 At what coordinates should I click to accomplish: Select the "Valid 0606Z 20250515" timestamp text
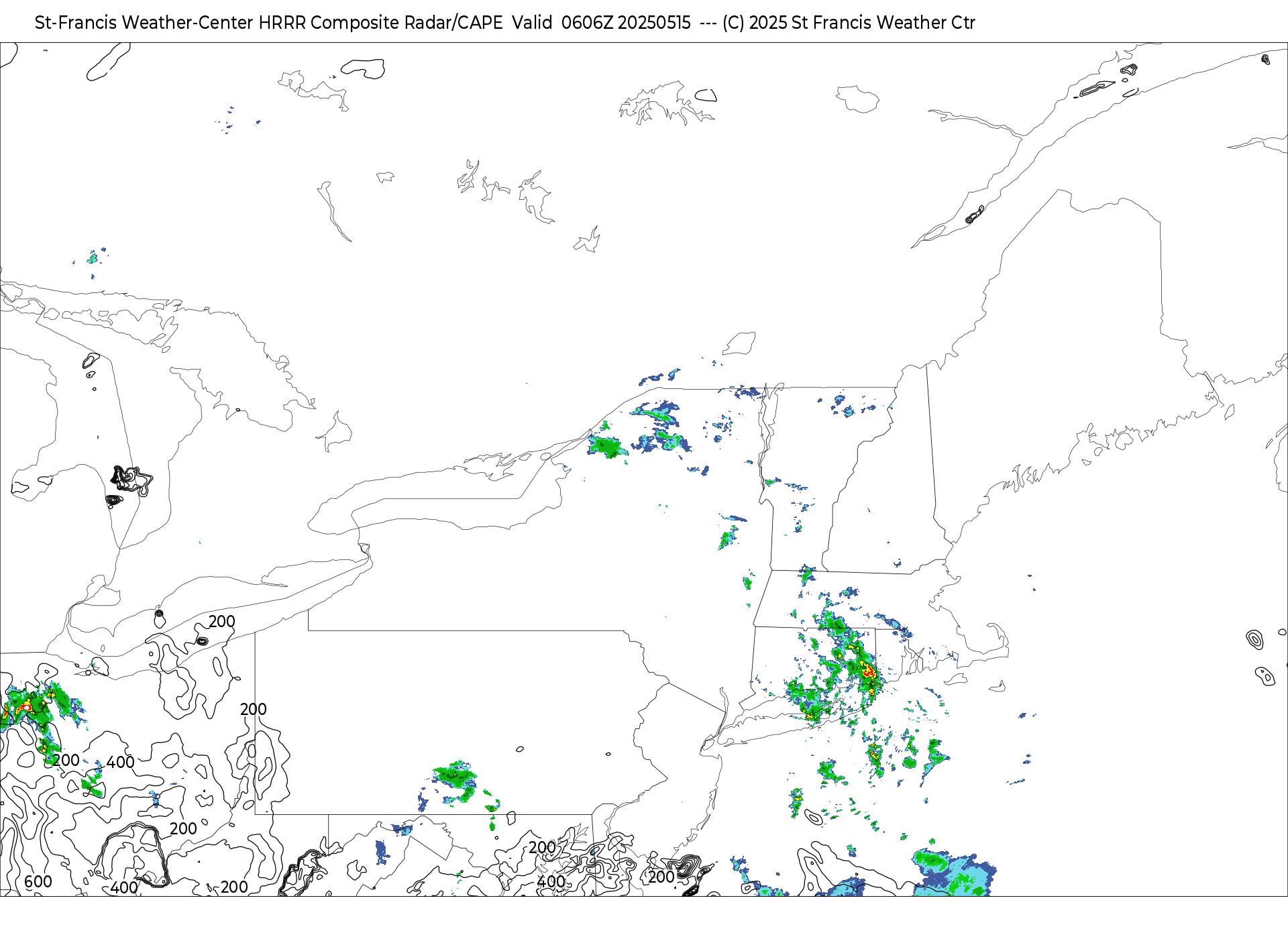pos(601,23)
